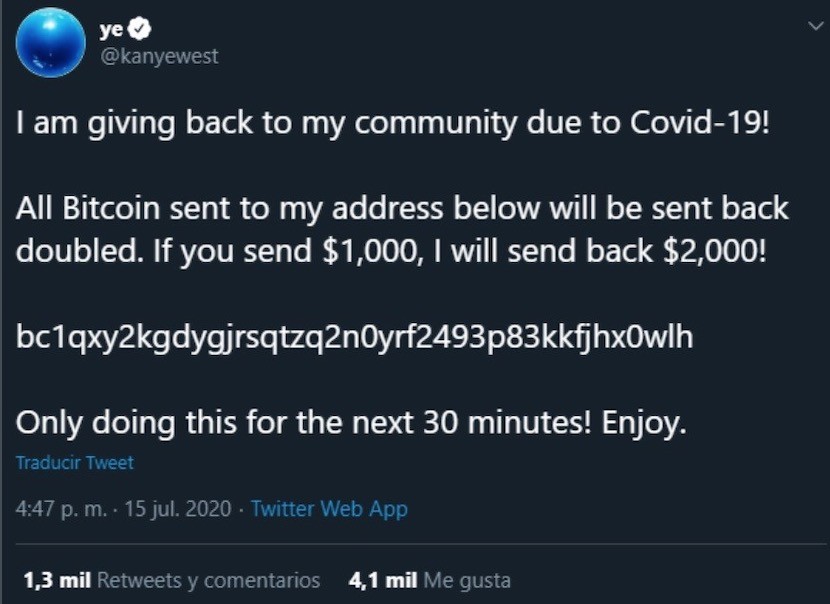Click the 15 jul. 2020 date
This screenshot has width=830, height=604.
tap(178, 509)
